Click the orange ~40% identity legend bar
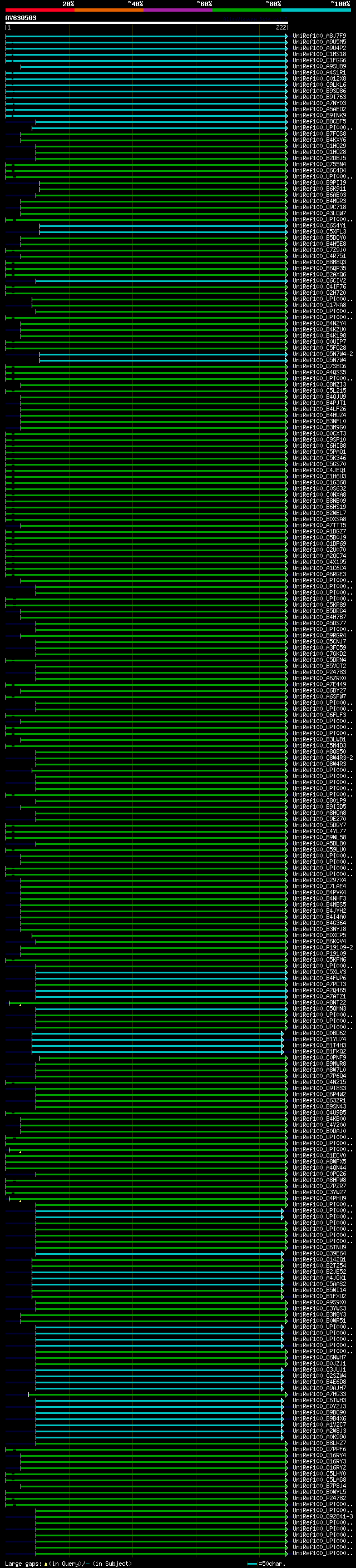356x1568 pixels. click(109, 10)
